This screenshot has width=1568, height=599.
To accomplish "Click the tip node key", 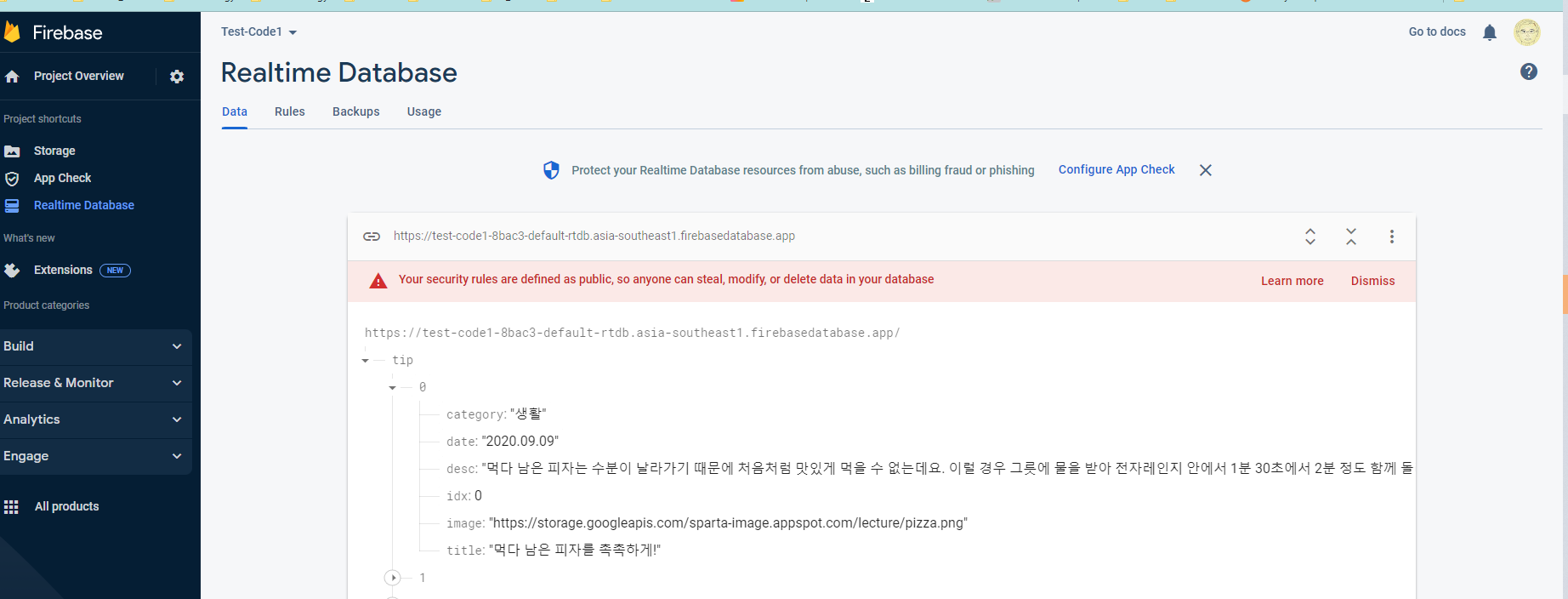I will pos(402,361).
